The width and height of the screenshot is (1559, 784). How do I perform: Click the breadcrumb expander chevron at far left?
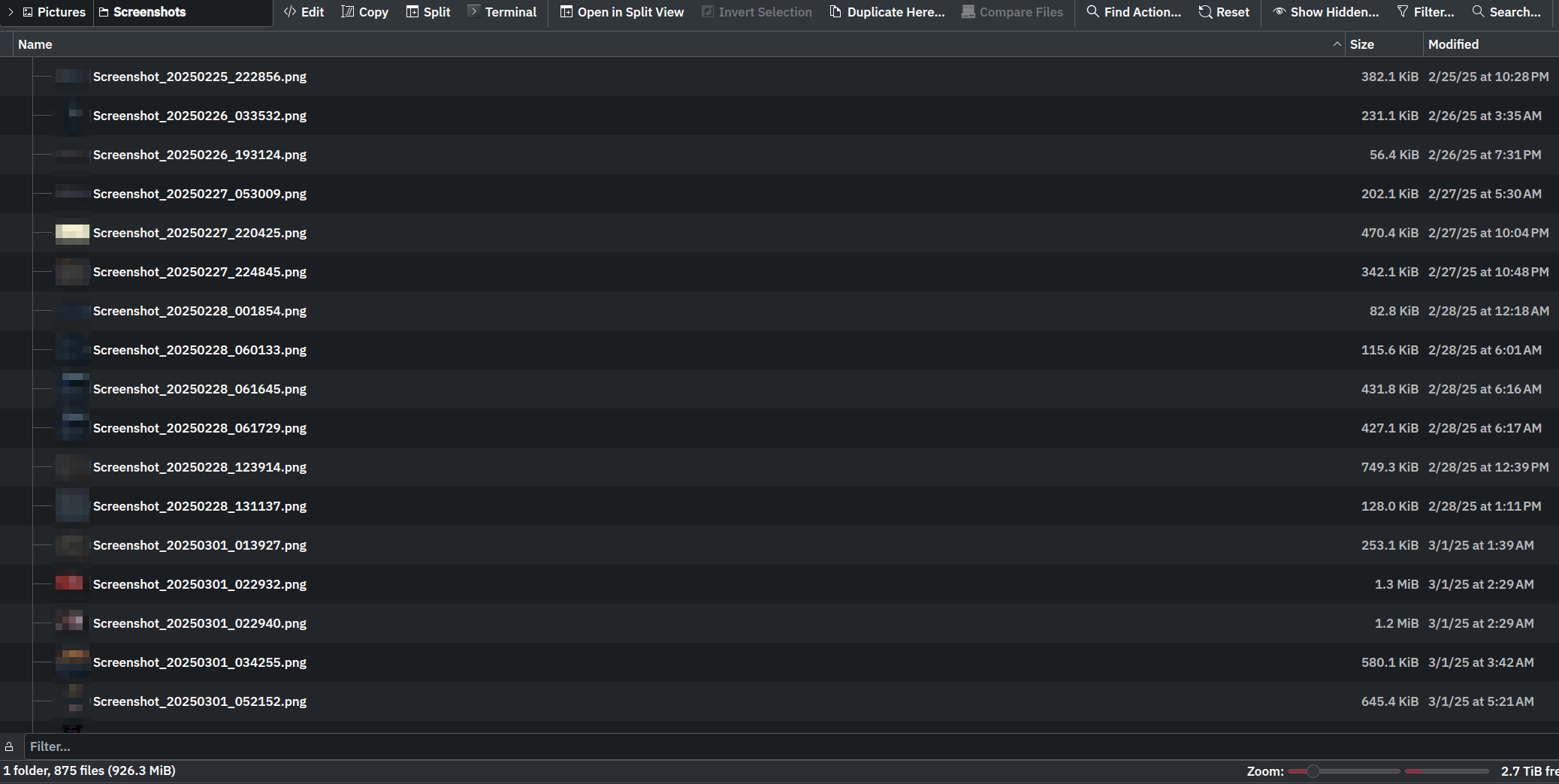pos(11,11)
